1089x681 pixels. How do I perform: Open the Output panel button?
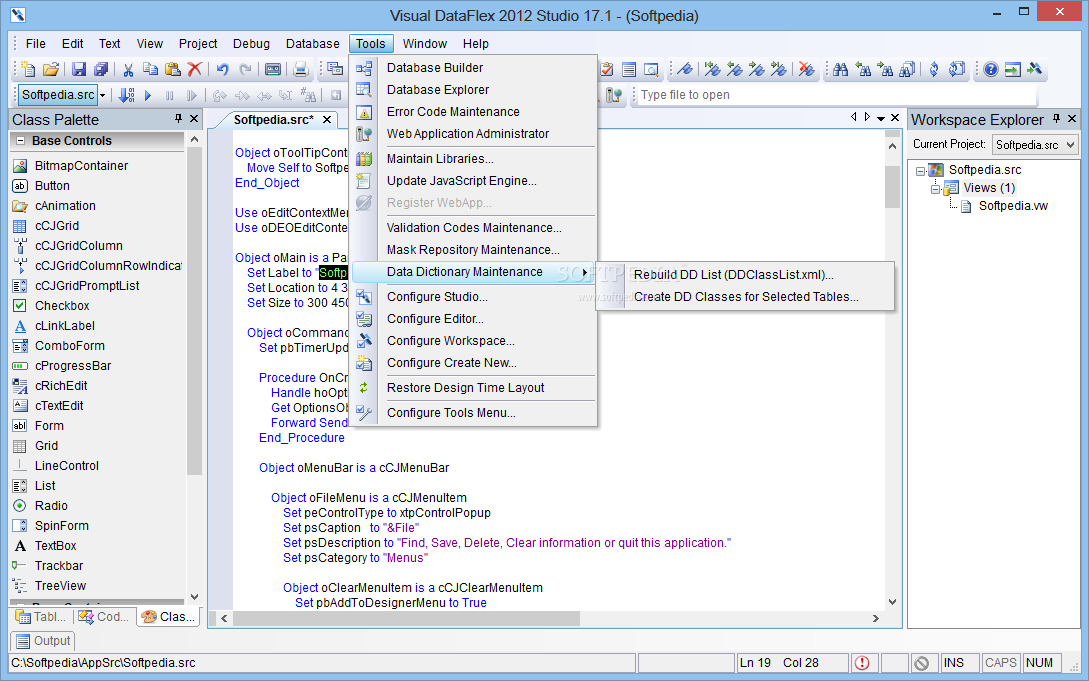[x=43, y=641]
